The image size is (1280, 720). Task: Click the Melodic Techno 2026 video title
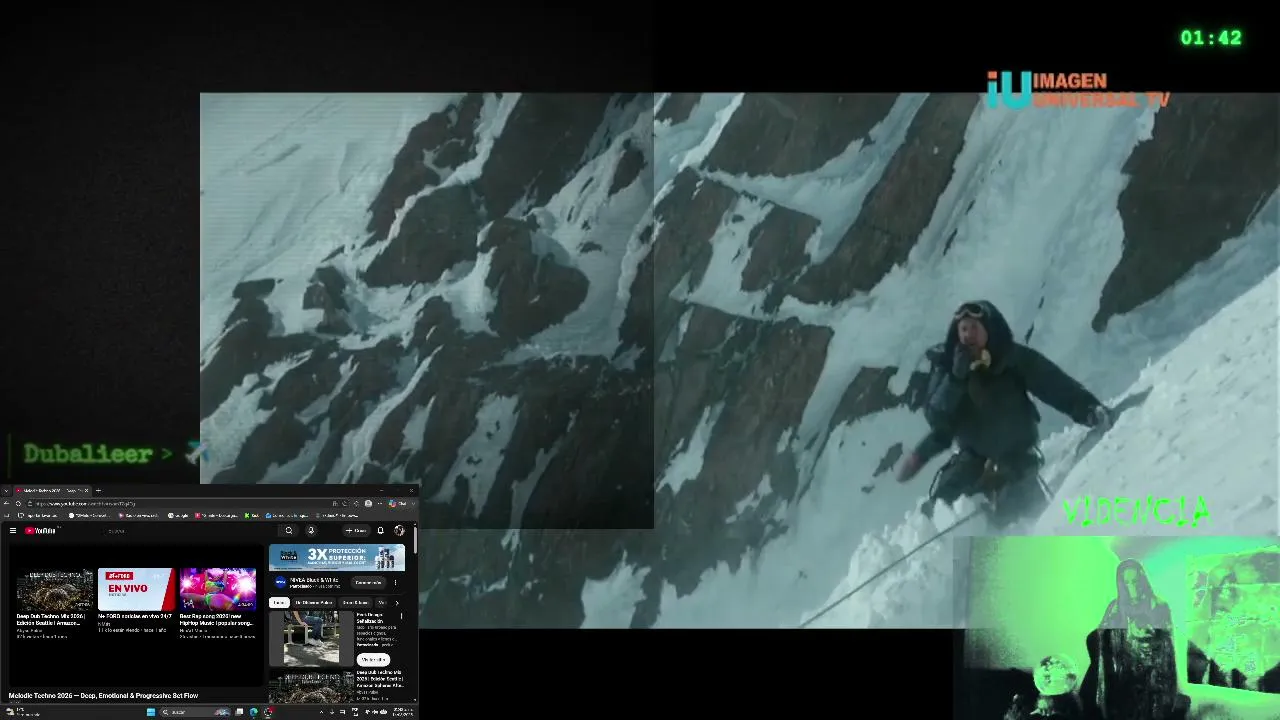coord(103,696)
